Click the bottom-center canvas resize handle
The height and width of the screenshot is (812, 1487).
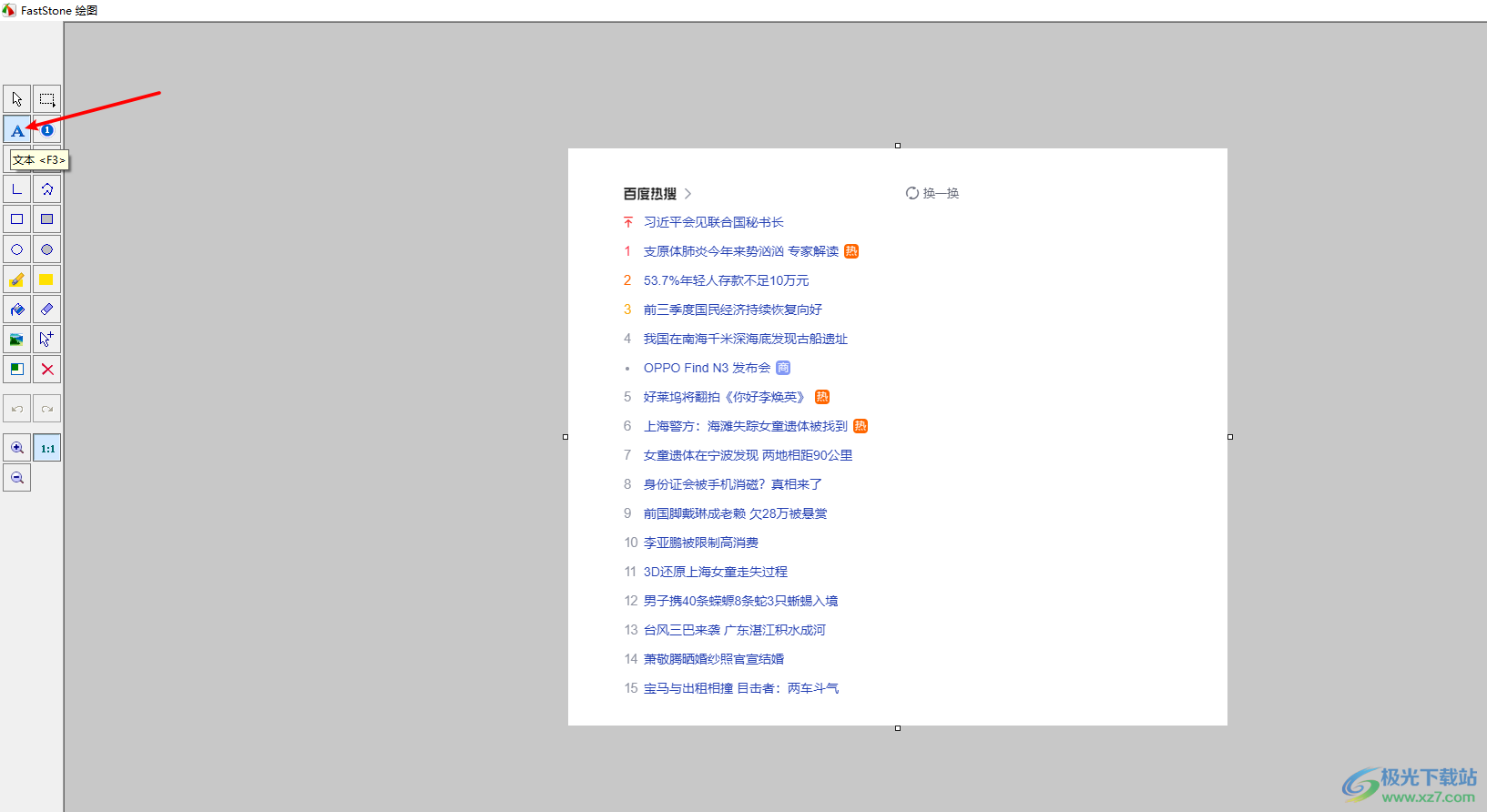click(898, 728)
